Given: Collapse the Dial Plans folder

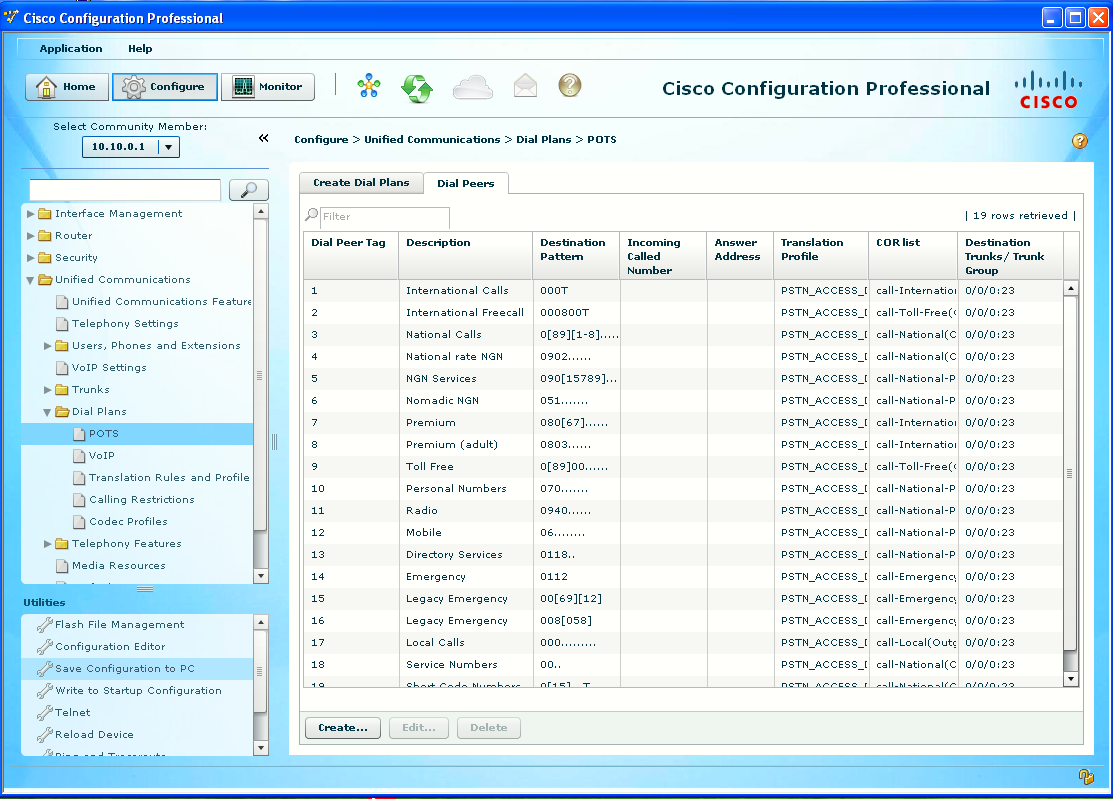Looking at the screenshot, I should tap(48, 412).
